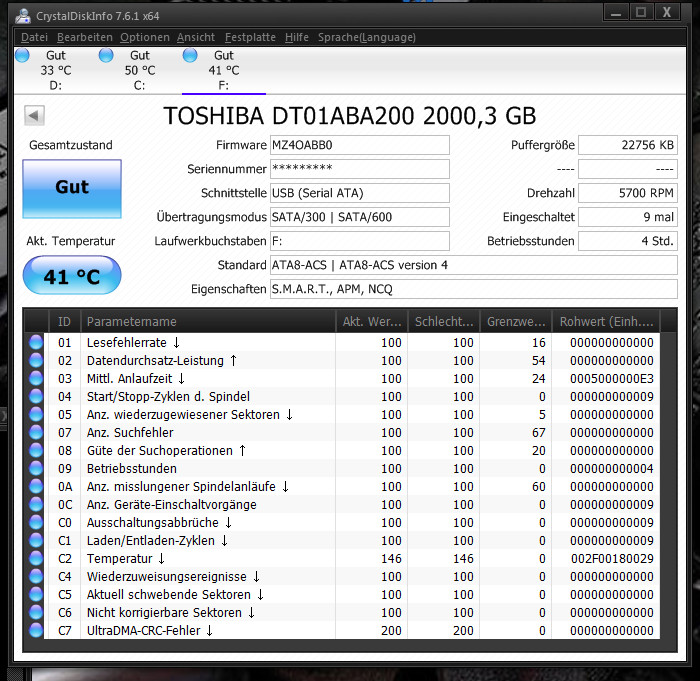
Task: Click the blue Gut health status button
Action: pos(72,188)
